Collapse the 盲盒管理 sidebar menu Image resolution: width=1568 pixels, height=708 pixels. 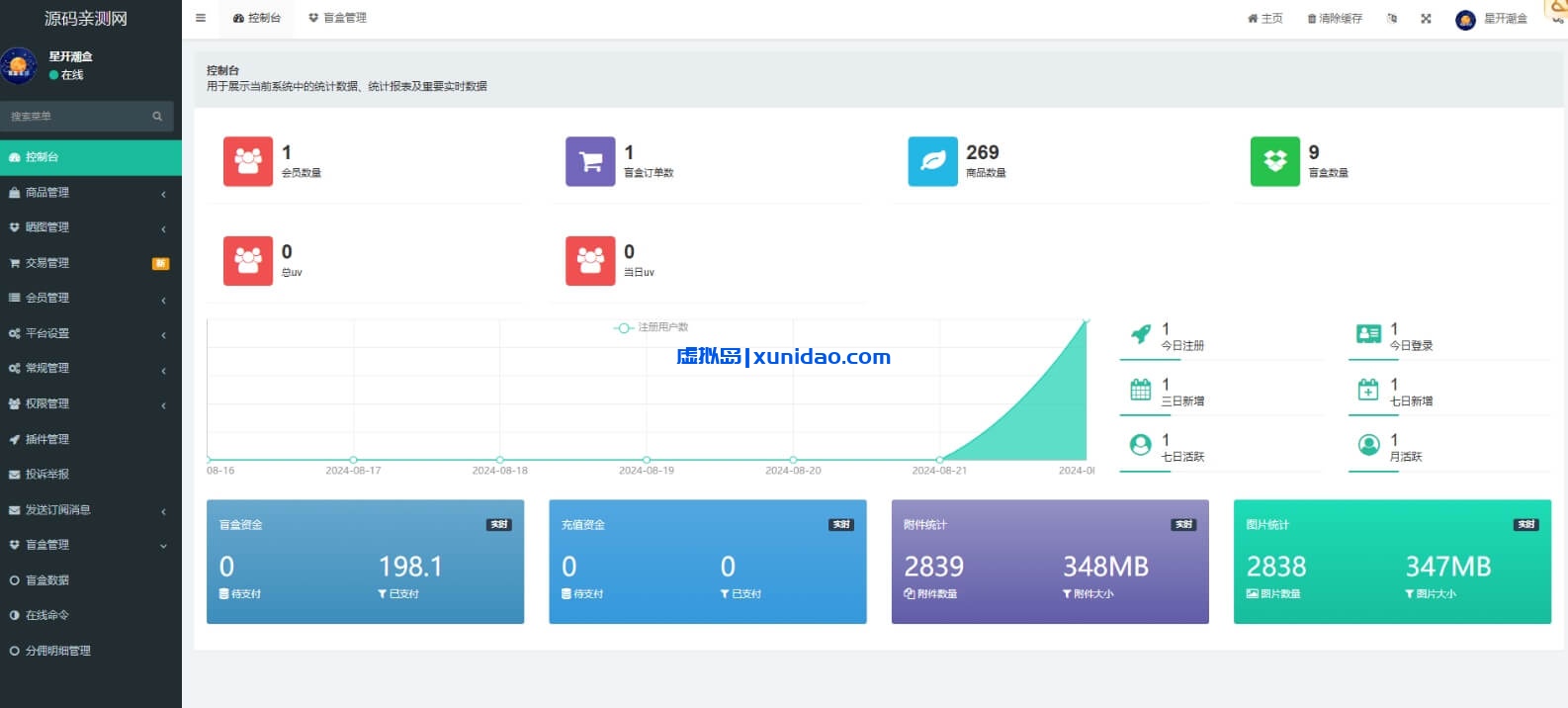pos(90,545)
